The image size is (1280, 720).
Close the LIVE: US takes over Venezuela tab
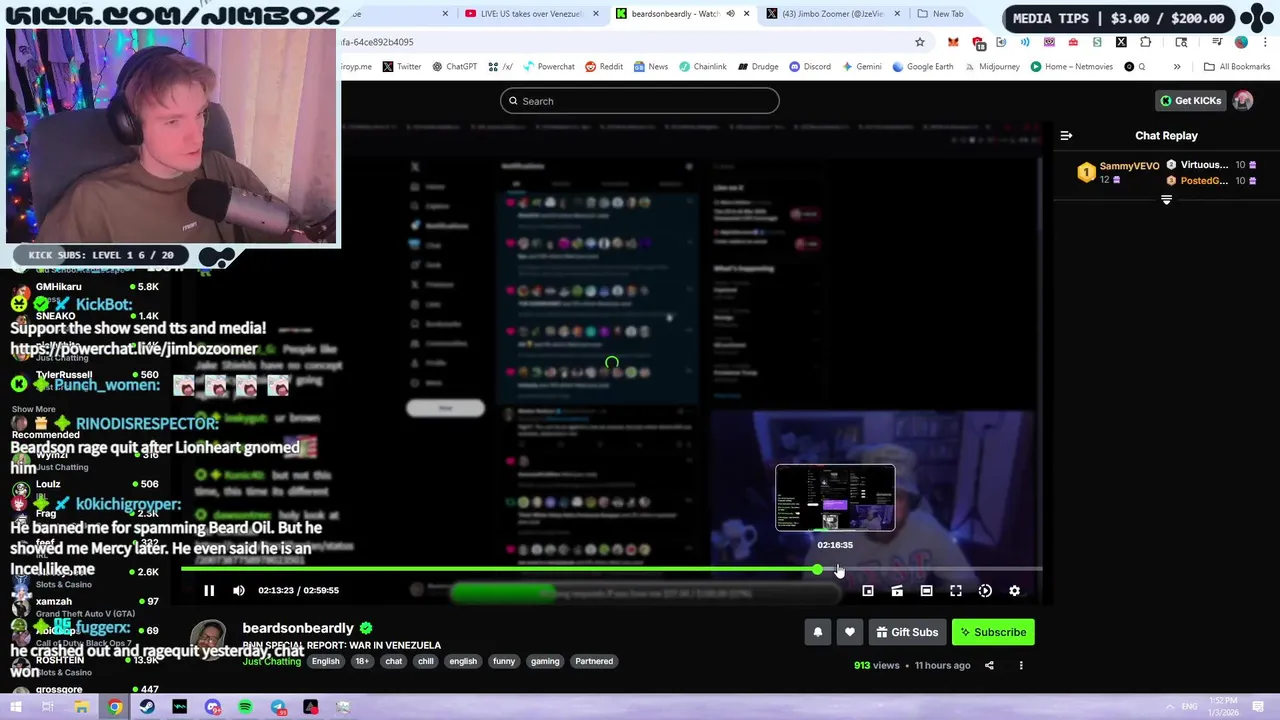(x=596, y=14)
